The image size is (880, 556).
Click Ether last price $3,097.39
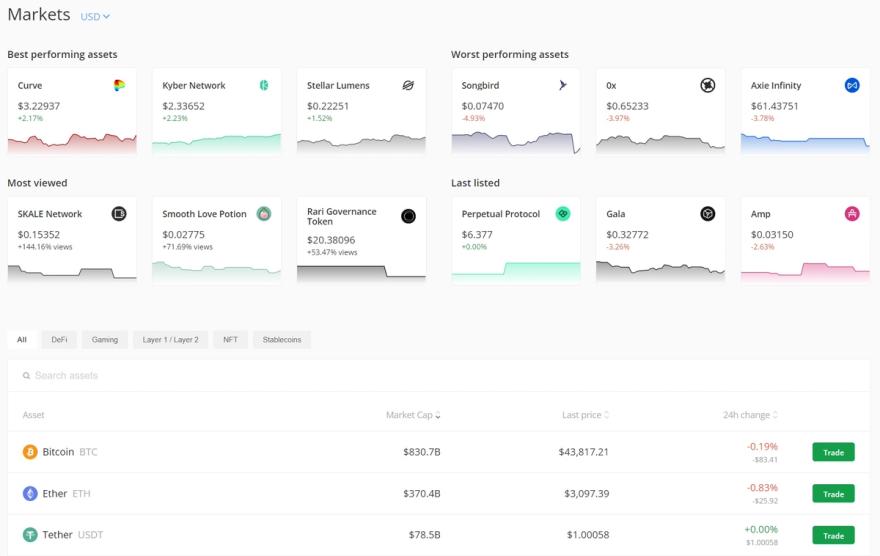point(586,493)
